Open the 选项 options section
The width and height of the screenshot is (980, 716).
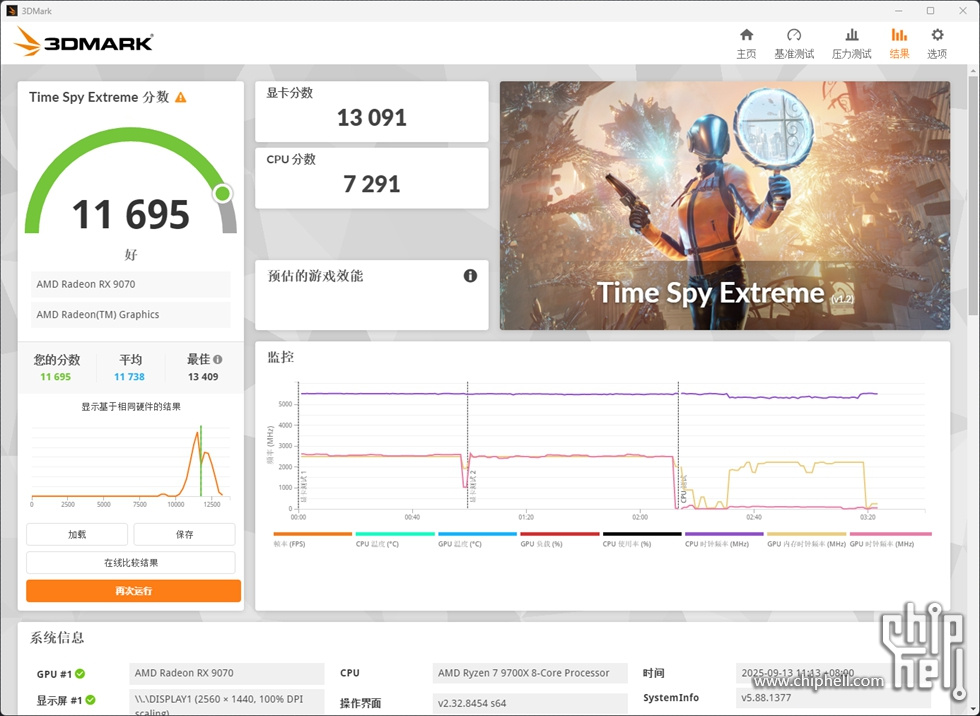point(937,44)
